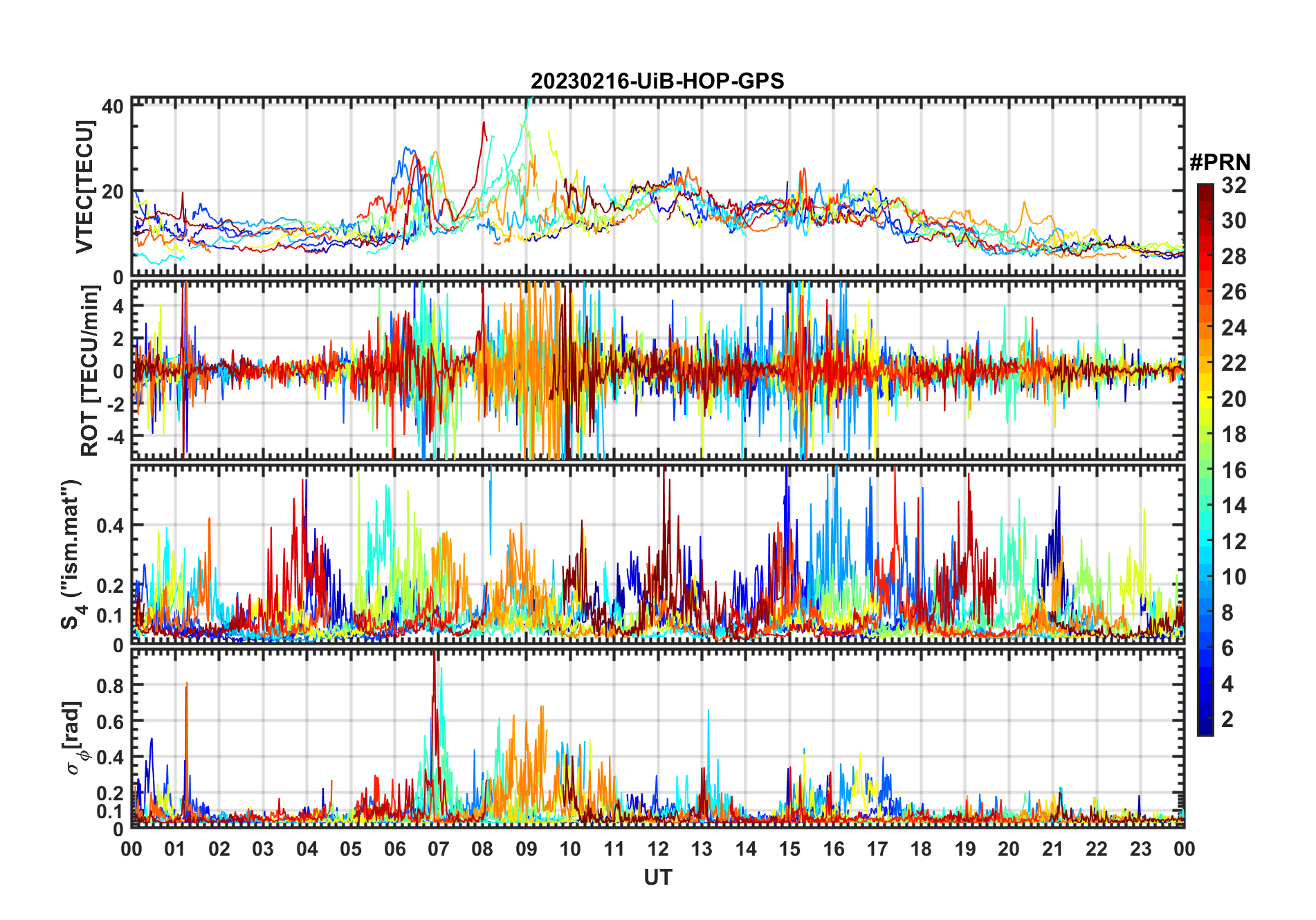Click the S4 ("ism.mat") axis label
This screenshot has height=920, width=1316.
click(71, 554)
